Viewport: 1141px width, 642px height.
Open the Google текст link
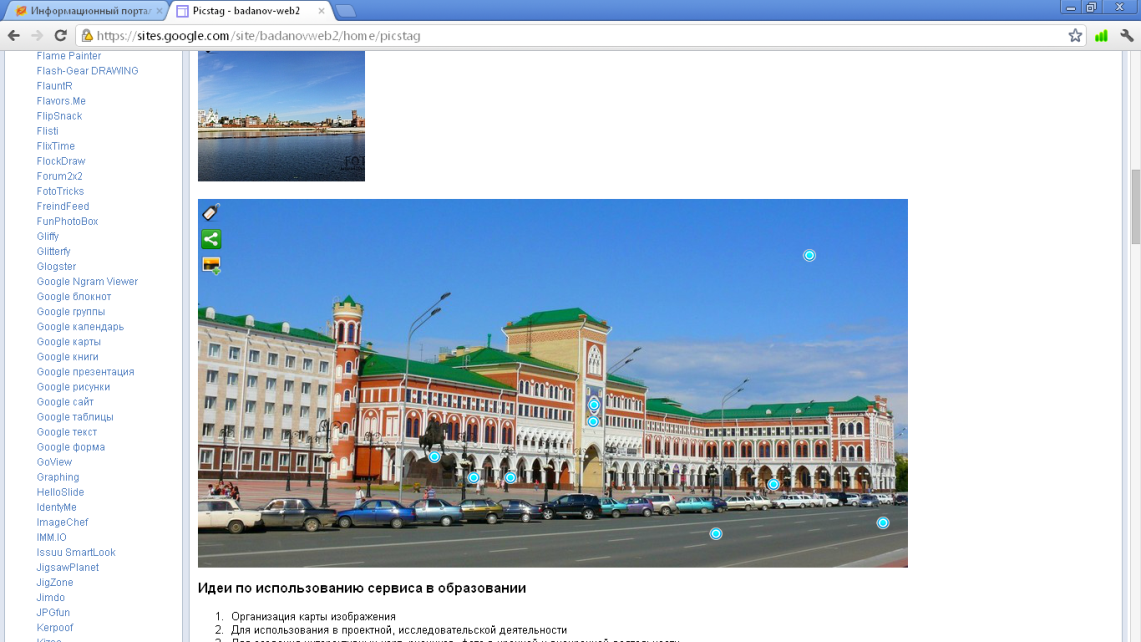click(x=66, y=432)
